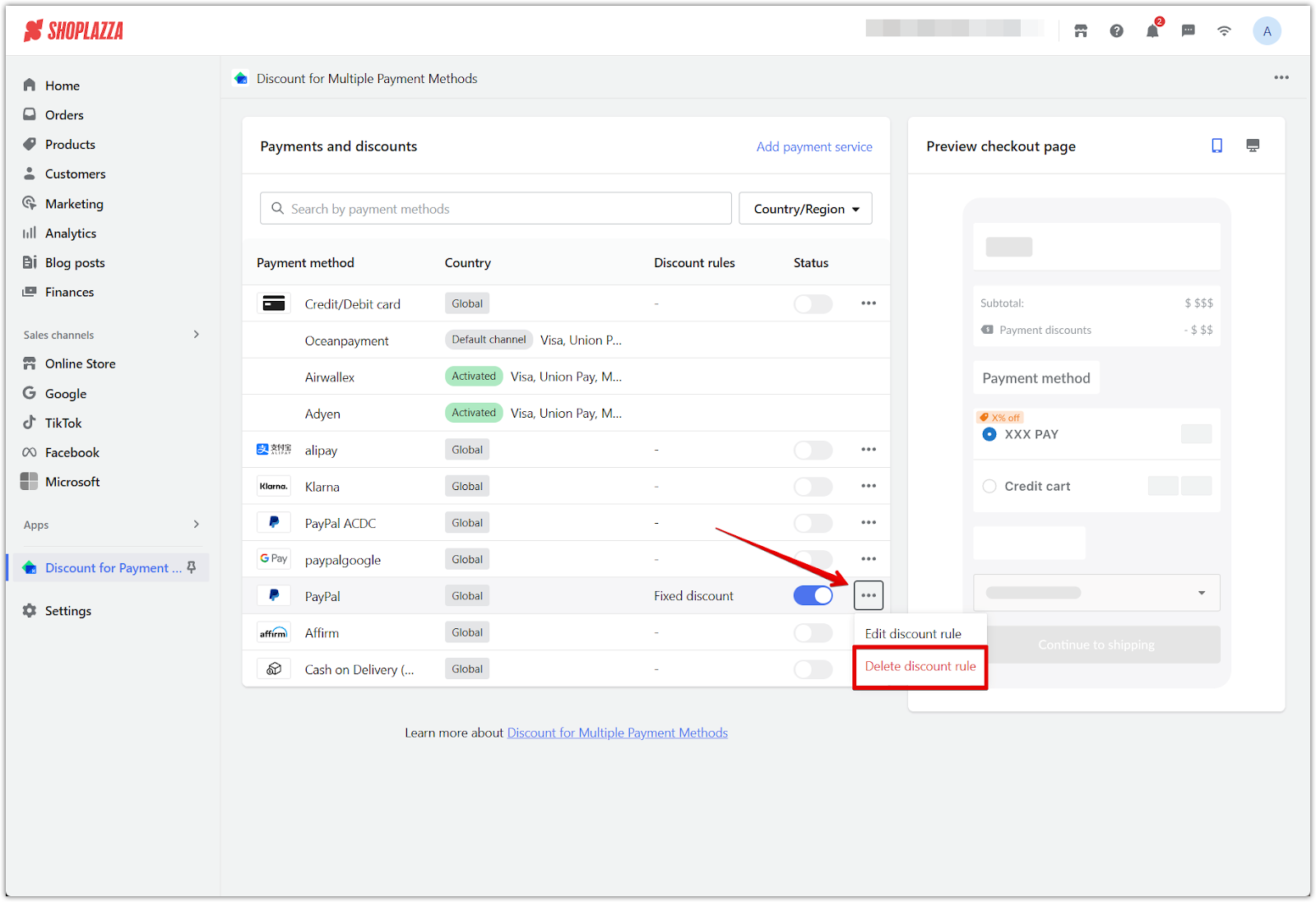Click the Cash on Delivery box icon
Image resolution: width=1316 pixels, height=902 pixels.
pyautogui.click(x=274, y=668)
